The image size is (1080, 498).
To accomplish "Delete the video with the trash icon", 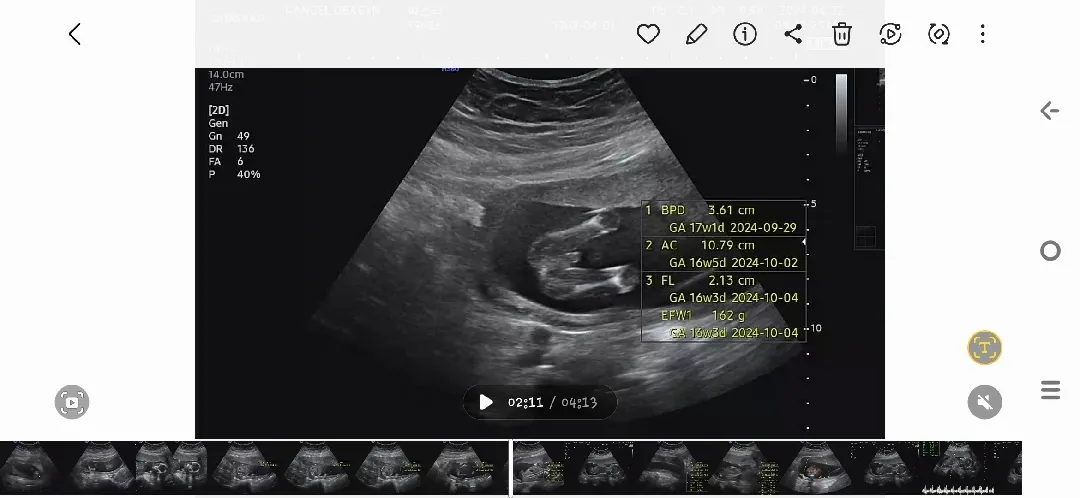I will (842, 34).
